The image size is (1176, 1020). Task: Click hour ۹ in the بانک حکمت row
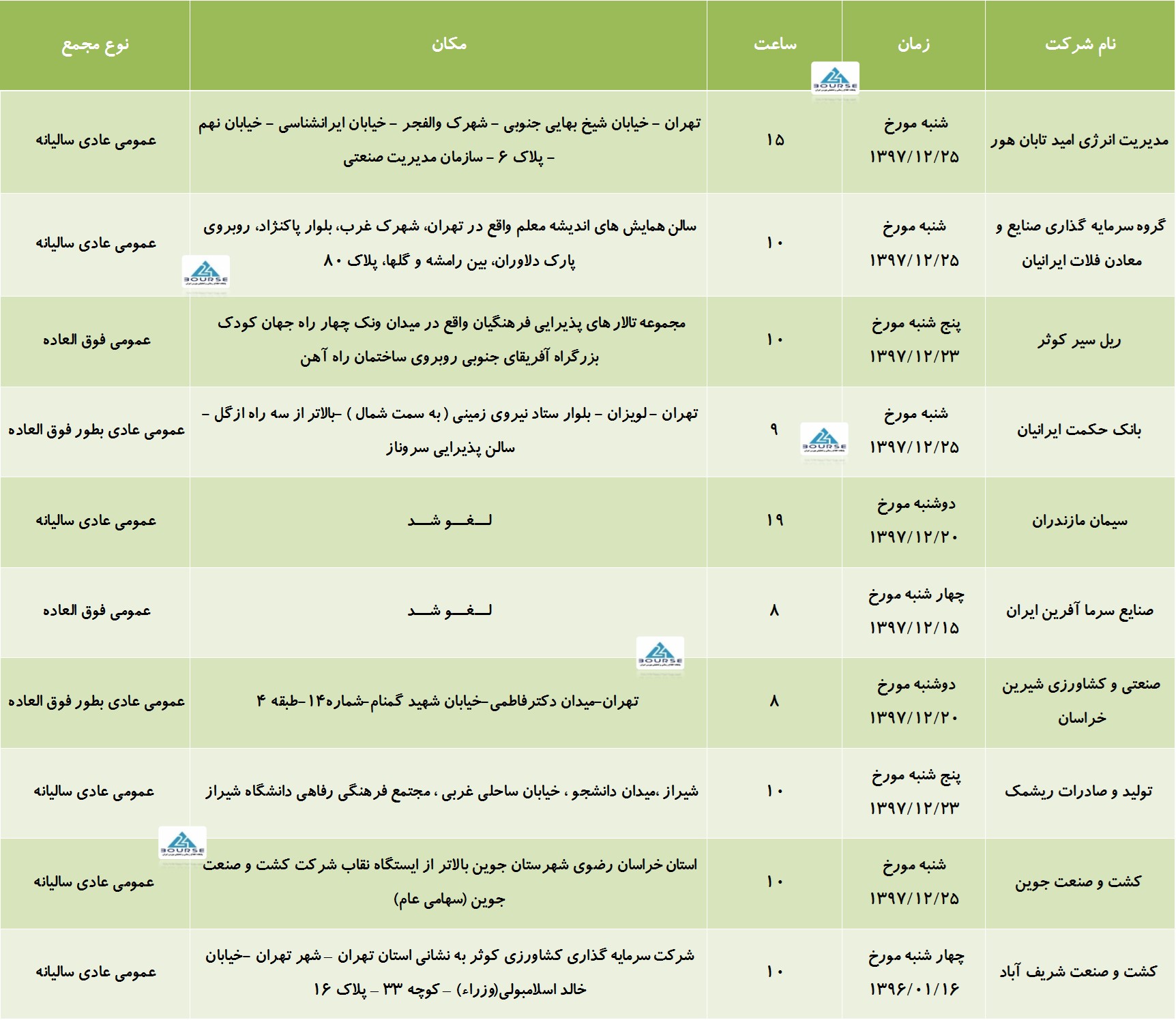(x=774, y=430)
